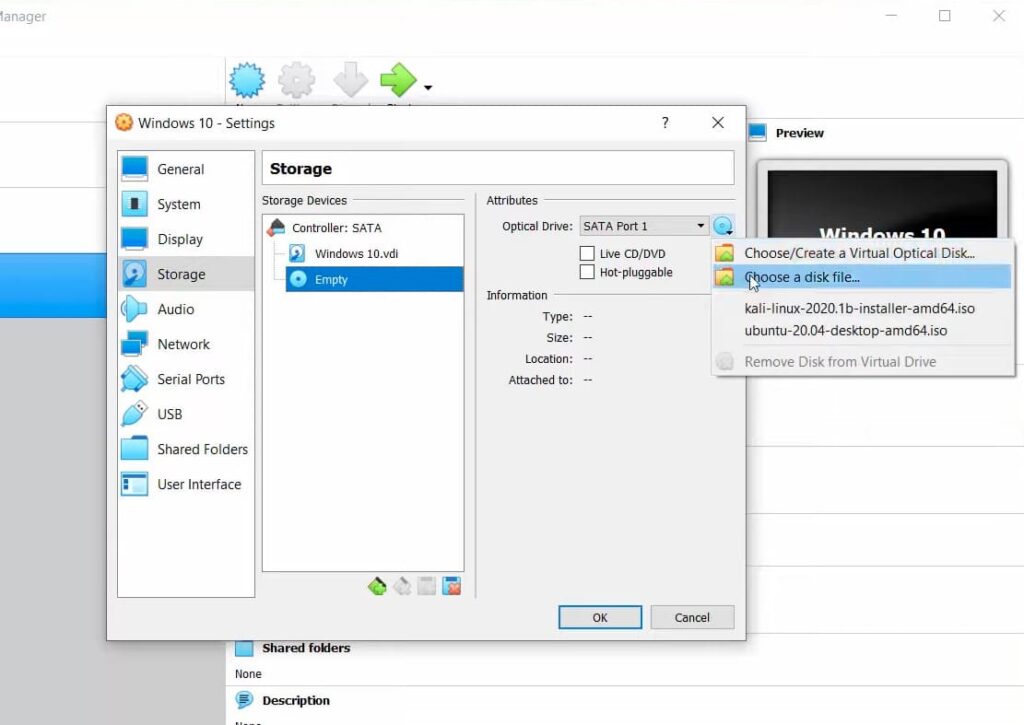Open the Audio settings category
The height and width of the screenshot is (725, 1024).
175,309
